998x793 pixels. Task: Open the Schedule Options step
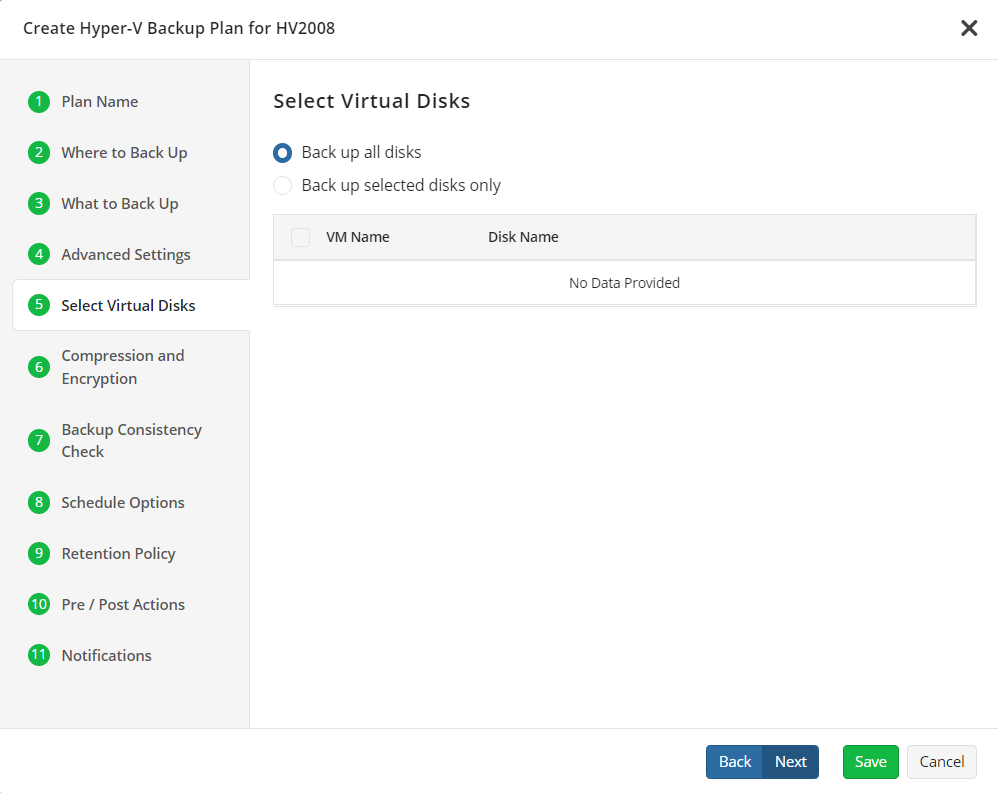[123, 503]
